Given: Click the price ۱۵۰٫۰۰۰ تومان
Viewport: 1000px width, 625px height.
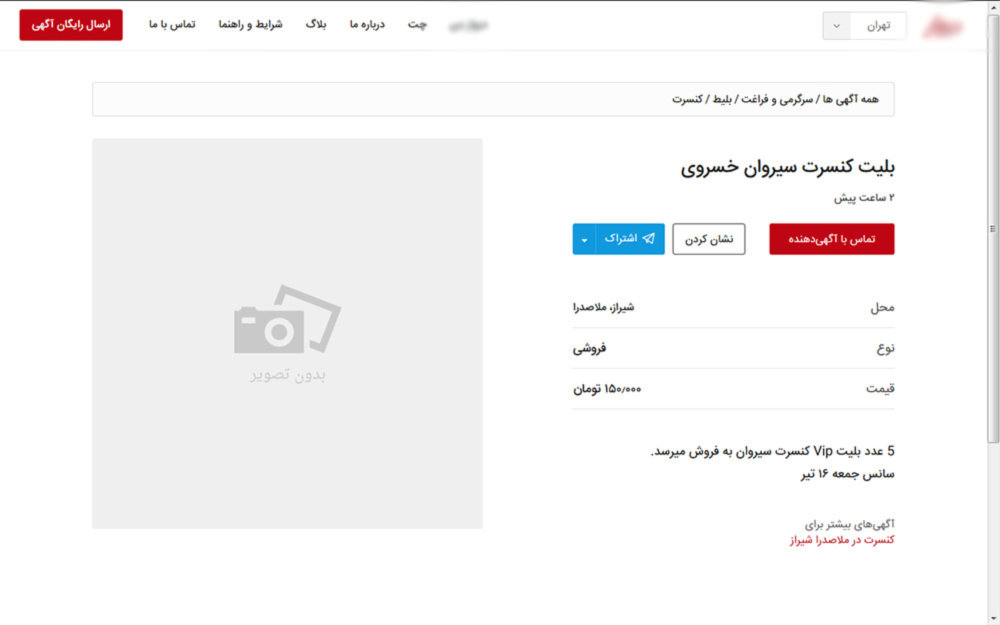Looking at the screenshot, I should 607,389.
